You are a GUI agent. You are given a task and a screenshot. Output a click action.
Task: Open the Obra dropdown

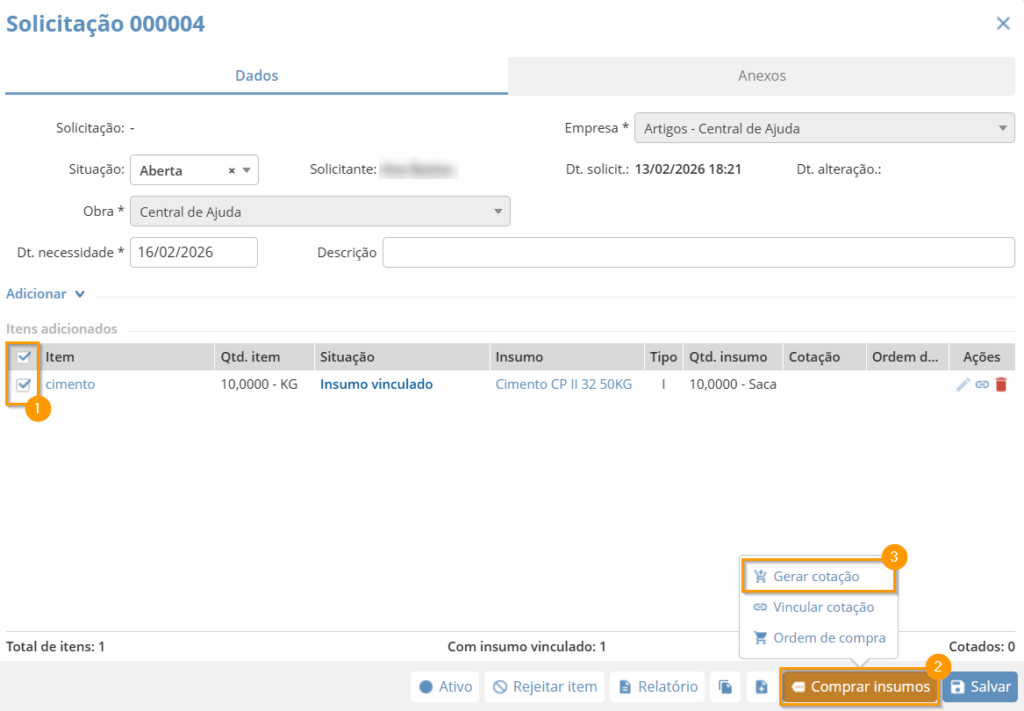[x=320, y=212]
